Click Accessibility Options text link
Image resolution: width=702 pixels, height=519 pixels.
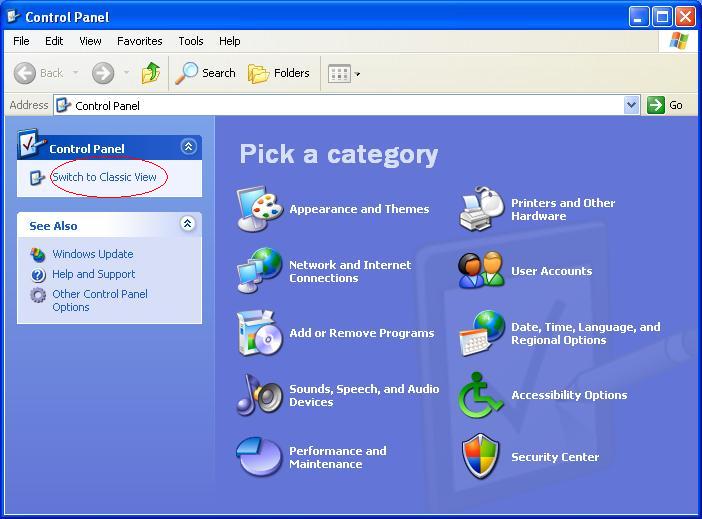click(x=569, y=395)
